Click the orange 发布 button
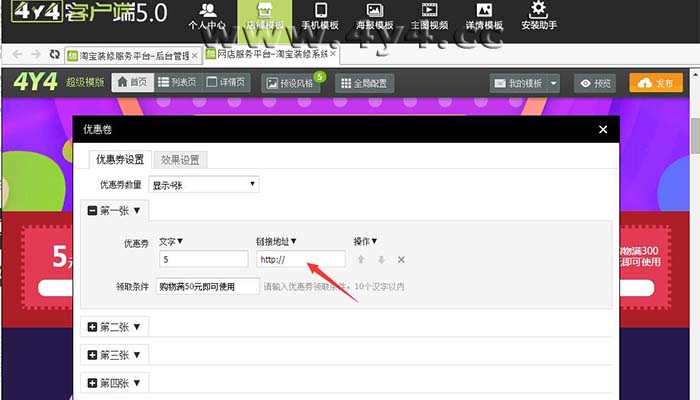The width and height of the screenshot is (700, 400). click(x=656, y=84)
